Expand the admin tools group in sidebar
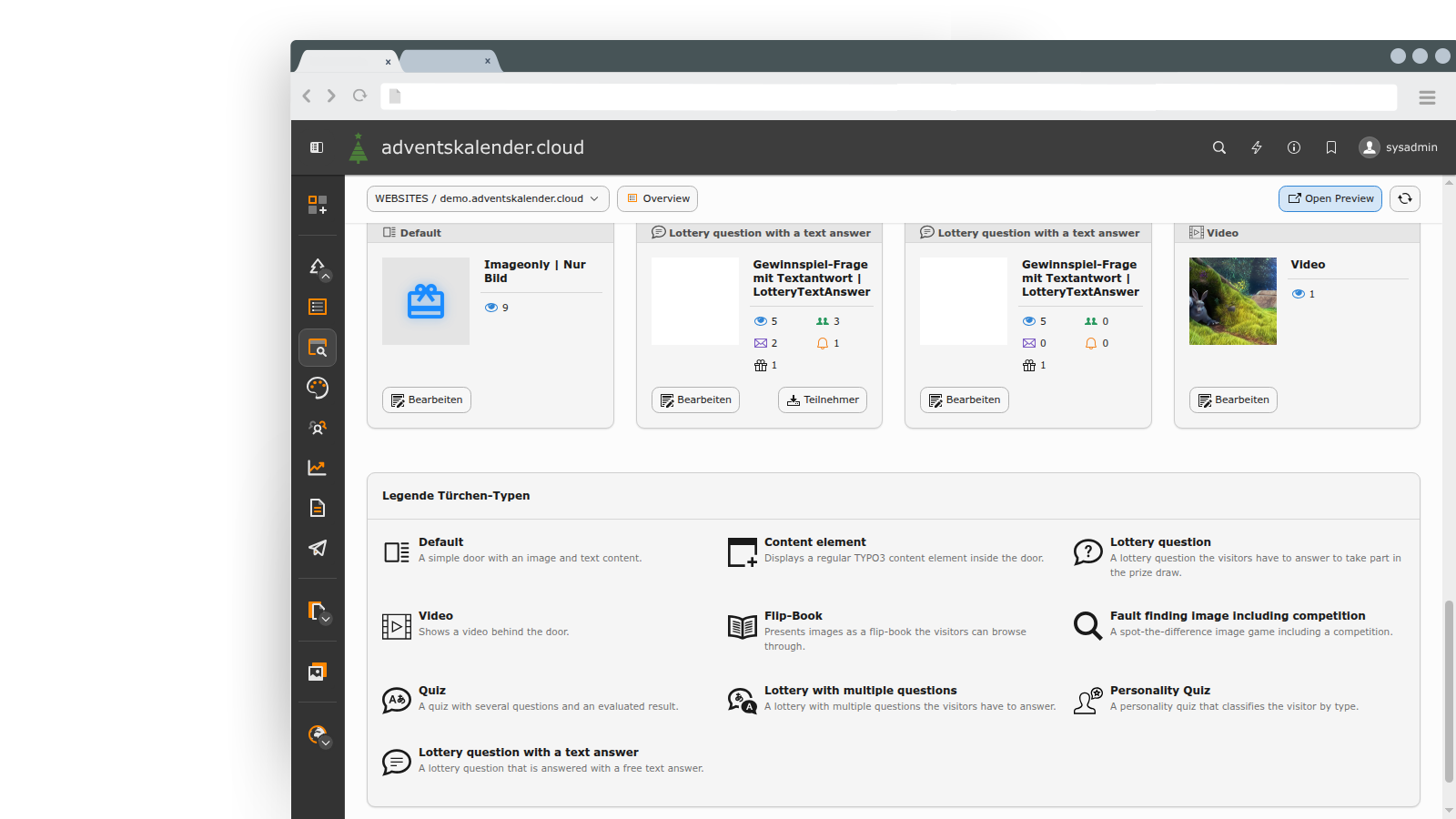The width and height of the screenshot is (1456, 819). coord(318,734)
